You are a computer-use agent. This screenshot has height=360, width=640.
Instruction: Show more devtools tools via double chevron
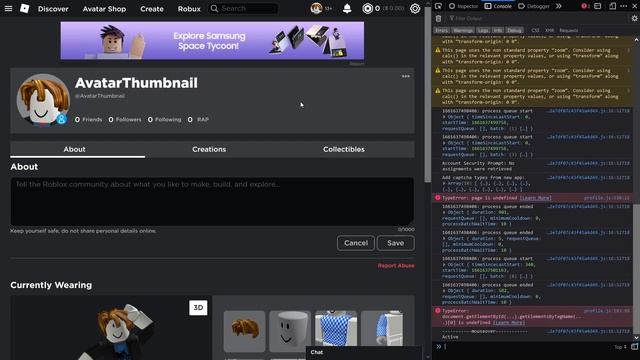(559, 6)
